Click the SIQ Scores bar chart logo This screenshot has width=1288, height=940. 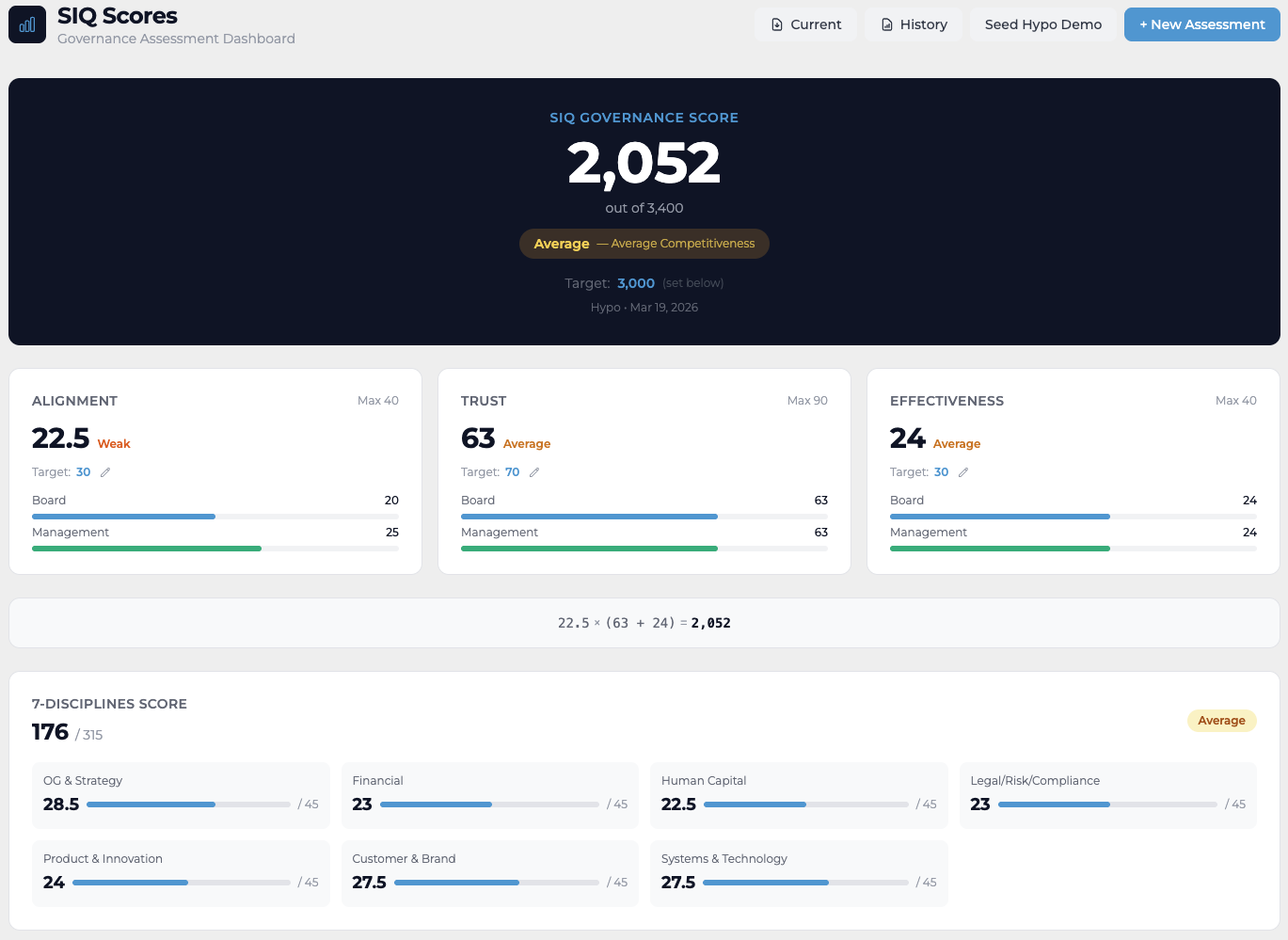click(x=27, y=24)
